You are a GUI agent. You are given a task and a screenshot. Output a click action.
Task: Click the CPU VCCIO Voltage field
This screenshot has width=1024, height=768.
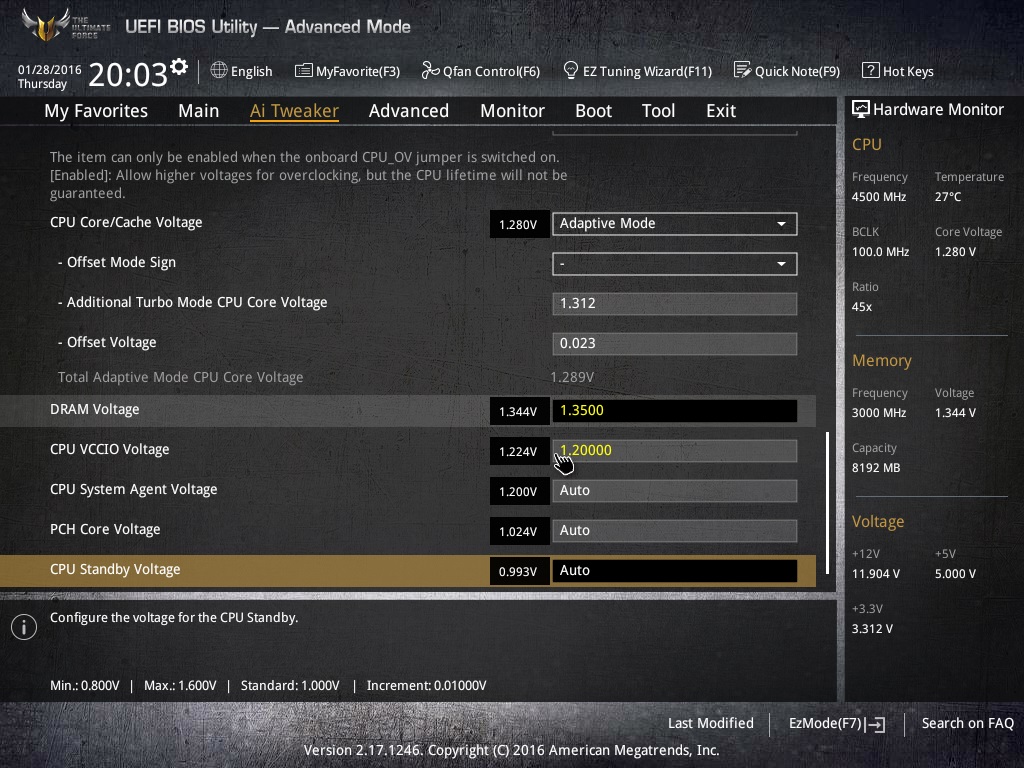point(675,451)
